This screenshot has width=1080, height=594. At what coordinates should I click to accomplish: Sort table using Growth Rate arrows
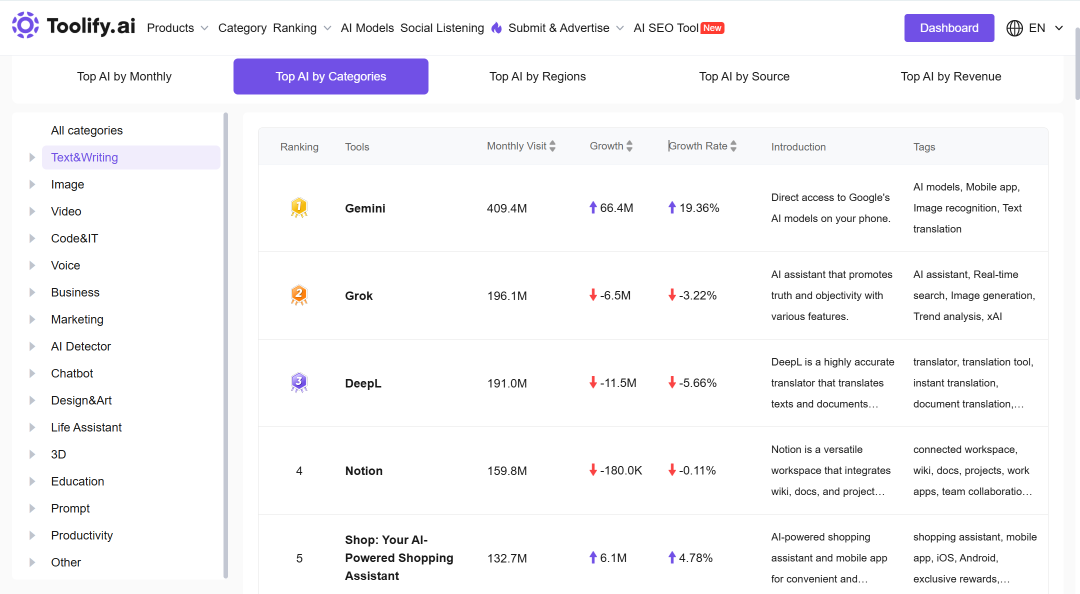tap(734, 146)
